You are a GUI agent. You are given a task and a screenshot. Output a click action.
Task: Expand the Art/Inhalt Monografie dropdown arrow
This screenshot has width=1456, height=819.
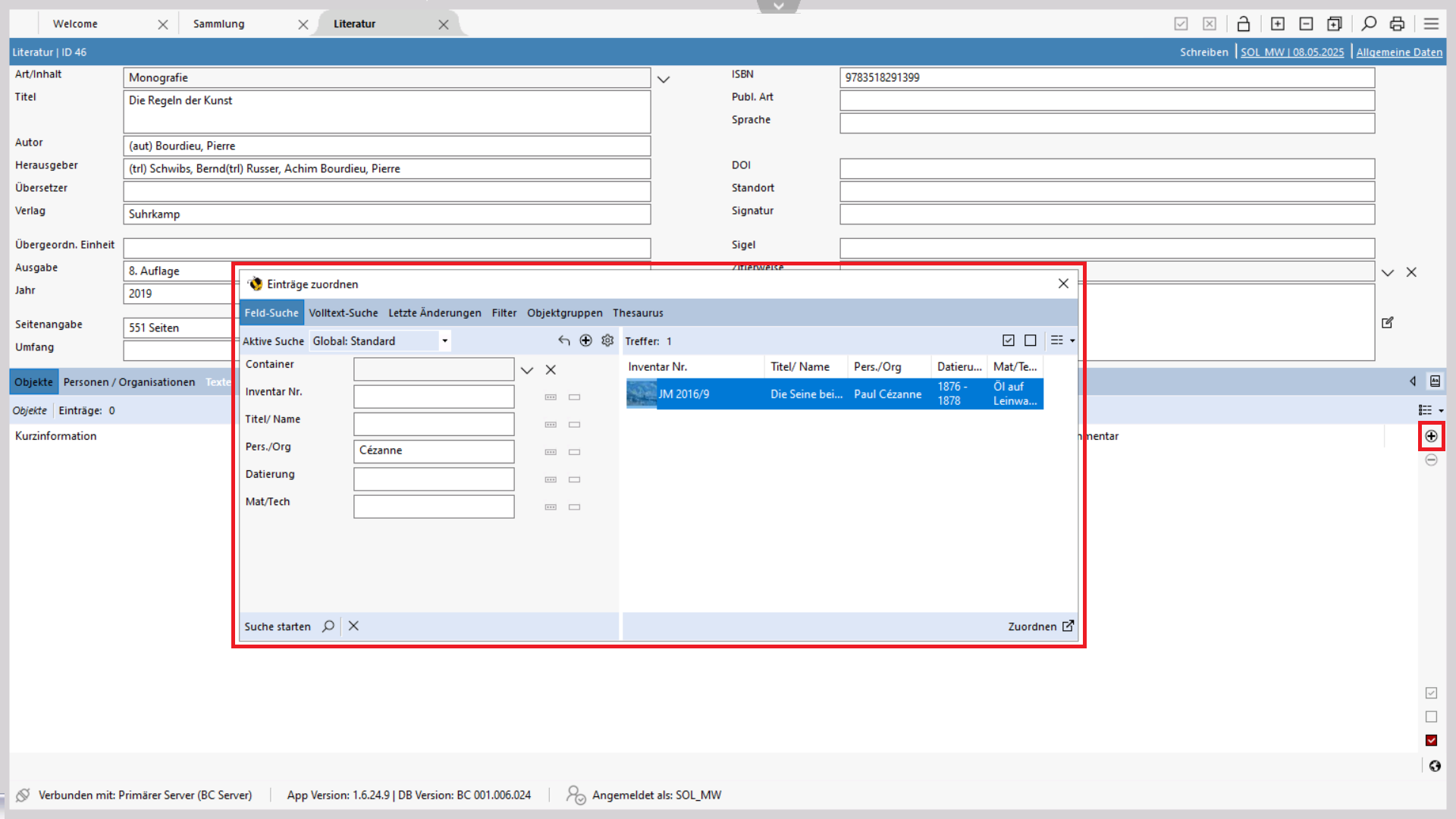664,79
